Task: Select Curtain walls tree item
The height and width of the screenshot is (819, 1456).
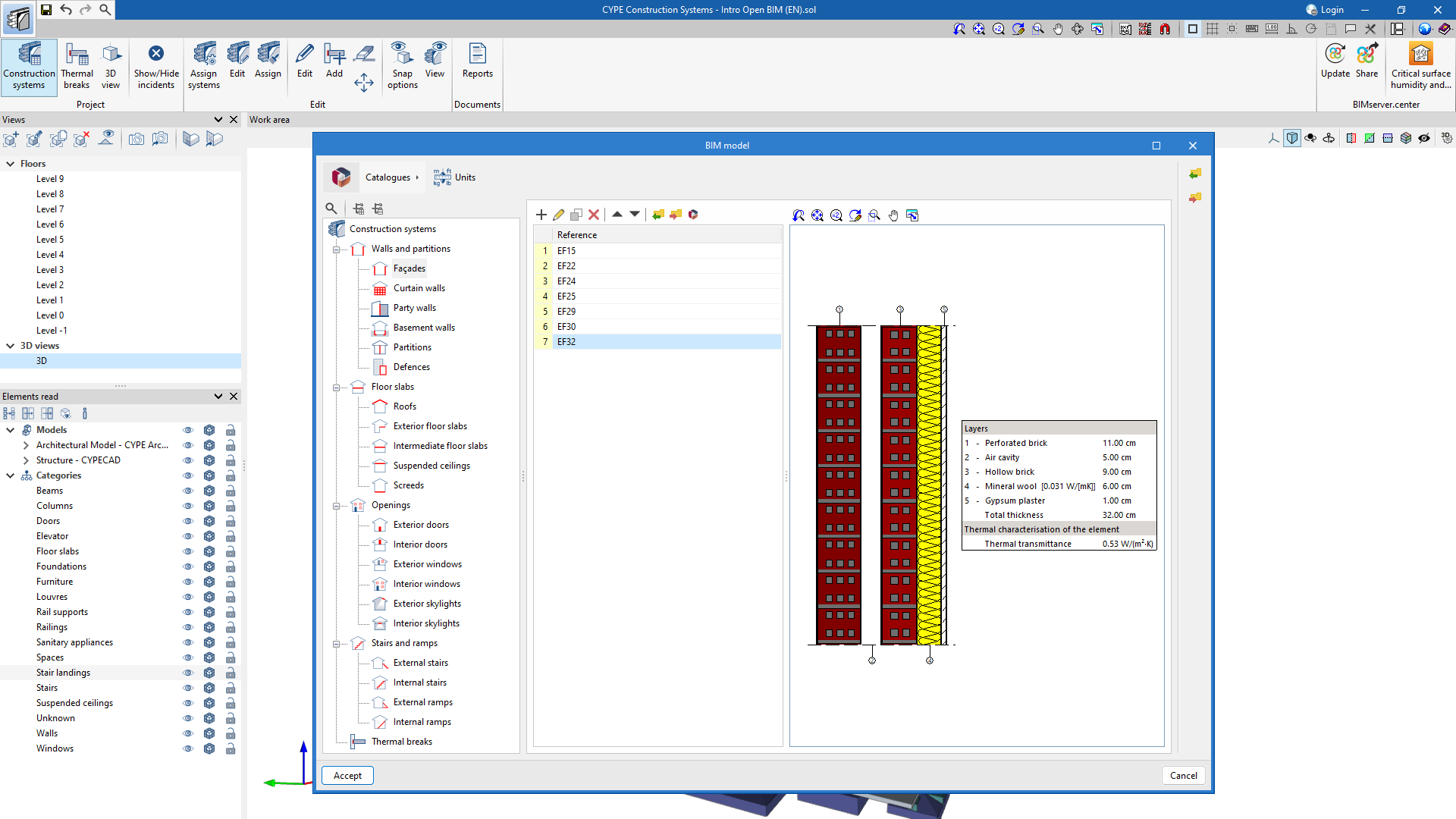Action: point(419,288)
